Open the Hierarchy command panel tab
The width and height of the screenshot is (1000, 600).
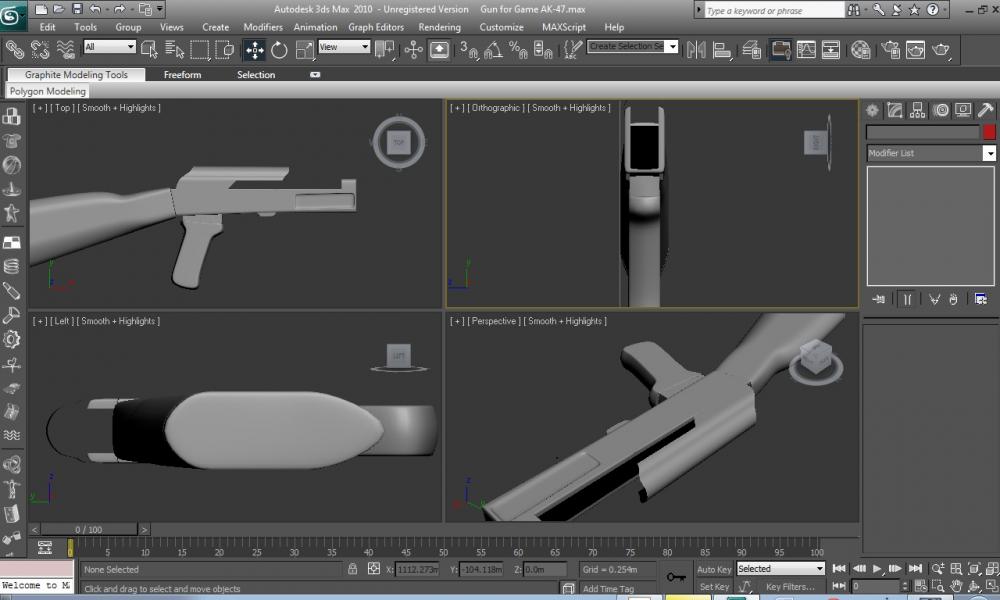tap(917, 111)
